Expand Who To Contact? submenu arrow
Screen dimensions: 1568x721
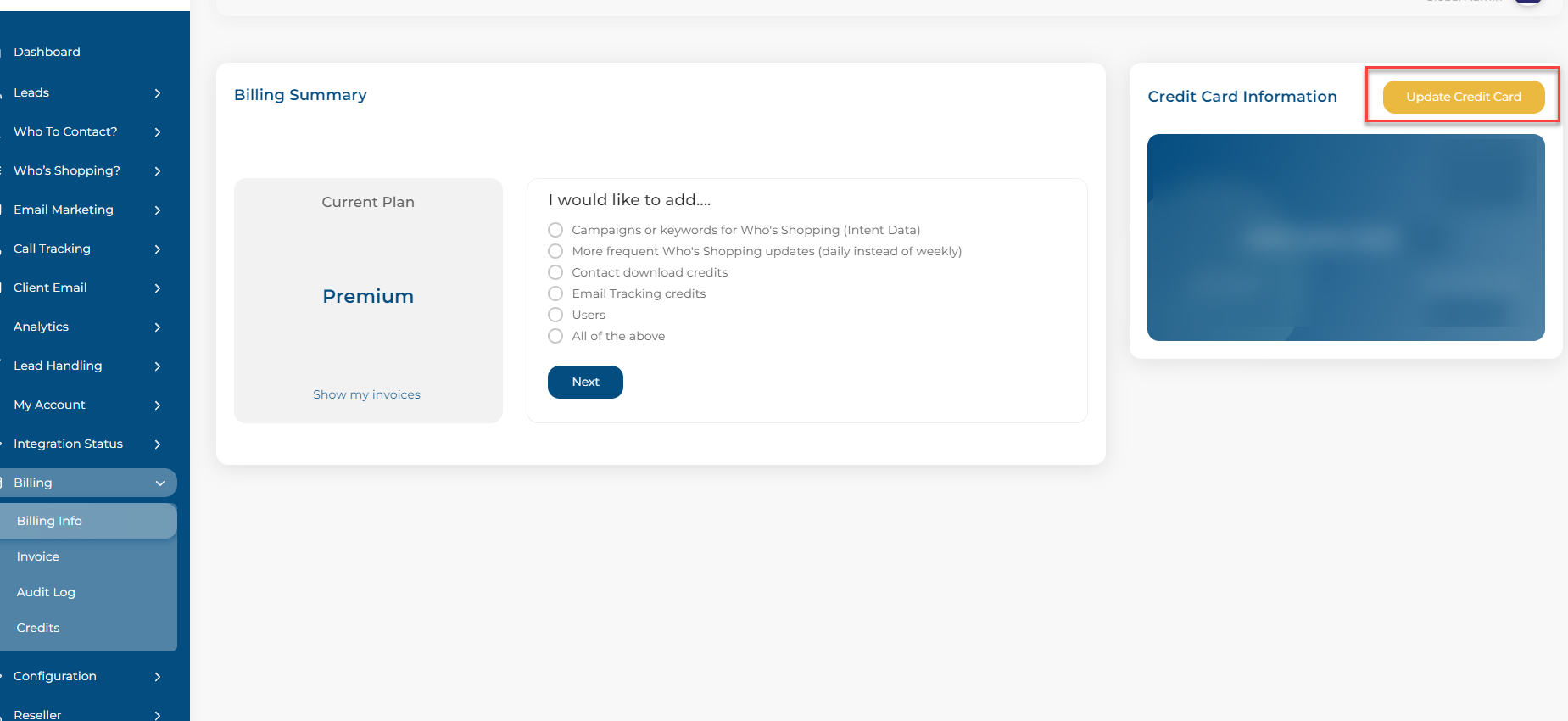point(158,132)
